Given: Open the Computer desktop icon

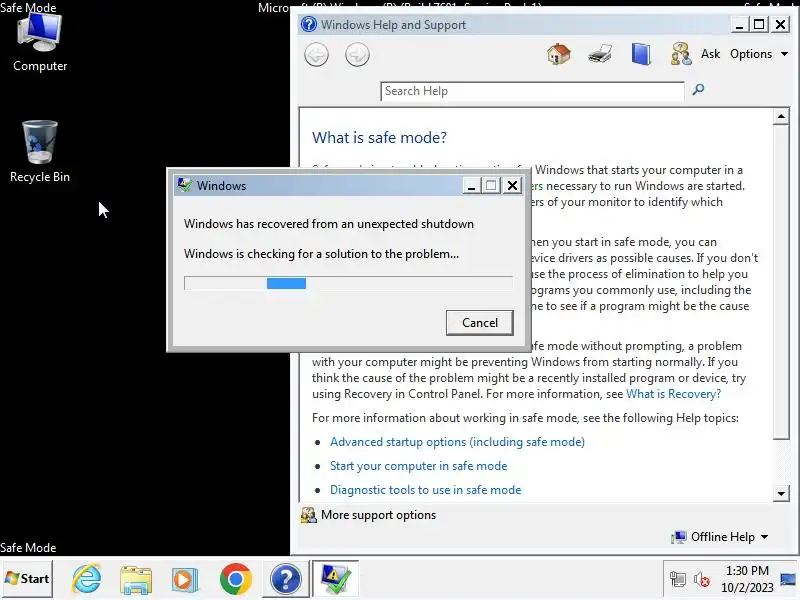Looking at the screenshot, I should tap(40, 43).
